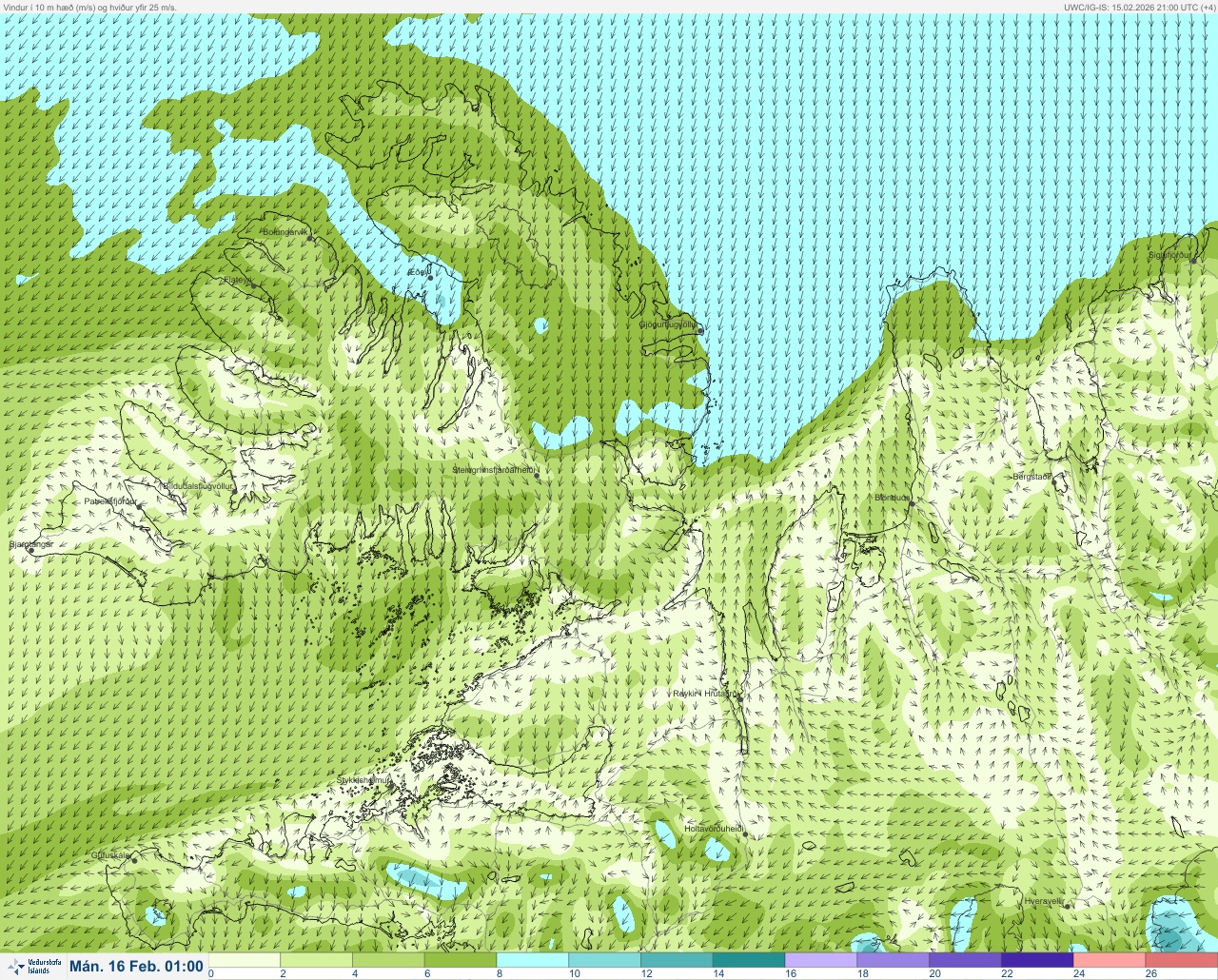Click the UWC/IG-IS model run timestamp
Screen dimensions: 1218x980
pos(1139,7)
